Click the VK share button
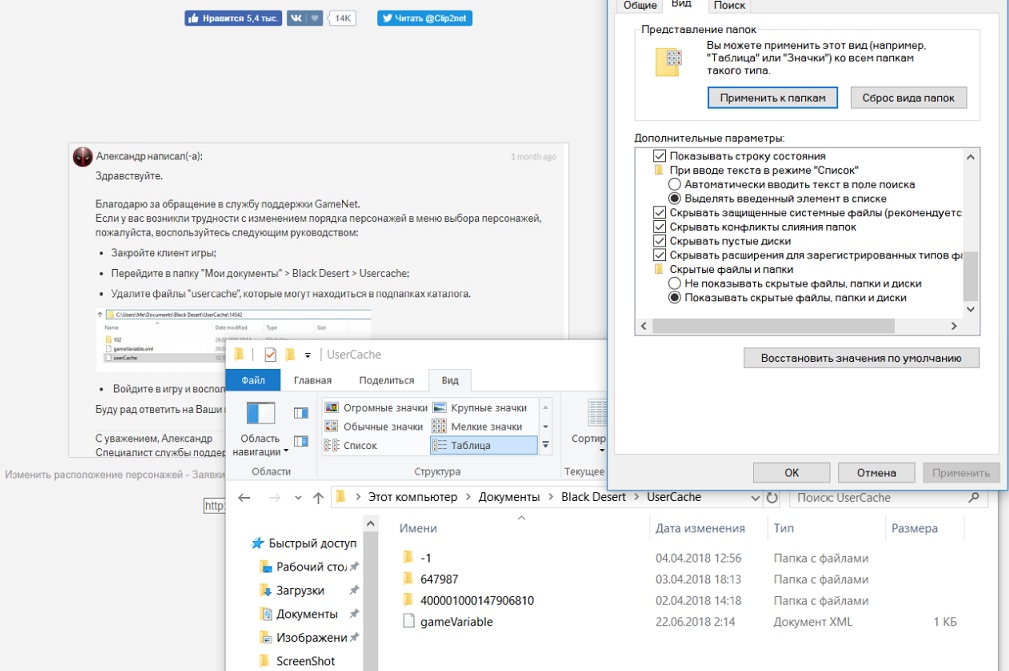Viewport: 1009px width, 671px height. [x=304, y=18]
